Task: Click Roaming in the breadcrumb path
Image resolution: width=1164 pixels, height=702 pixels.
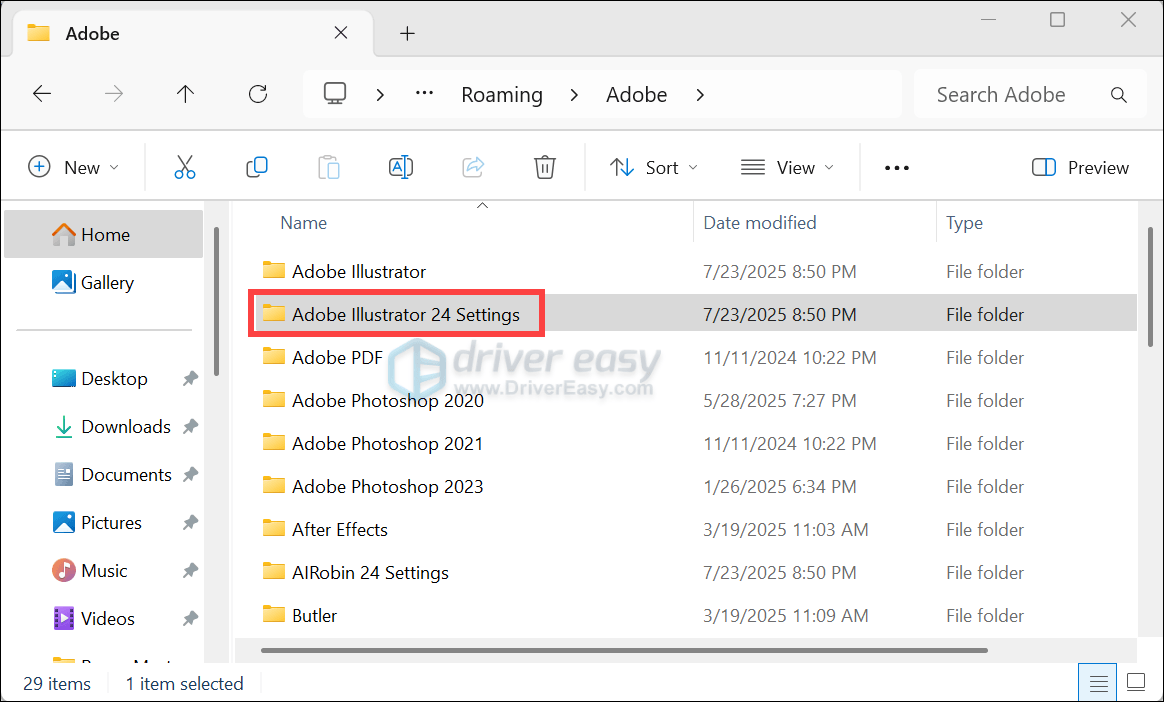Action: click(x=501, y=95)
